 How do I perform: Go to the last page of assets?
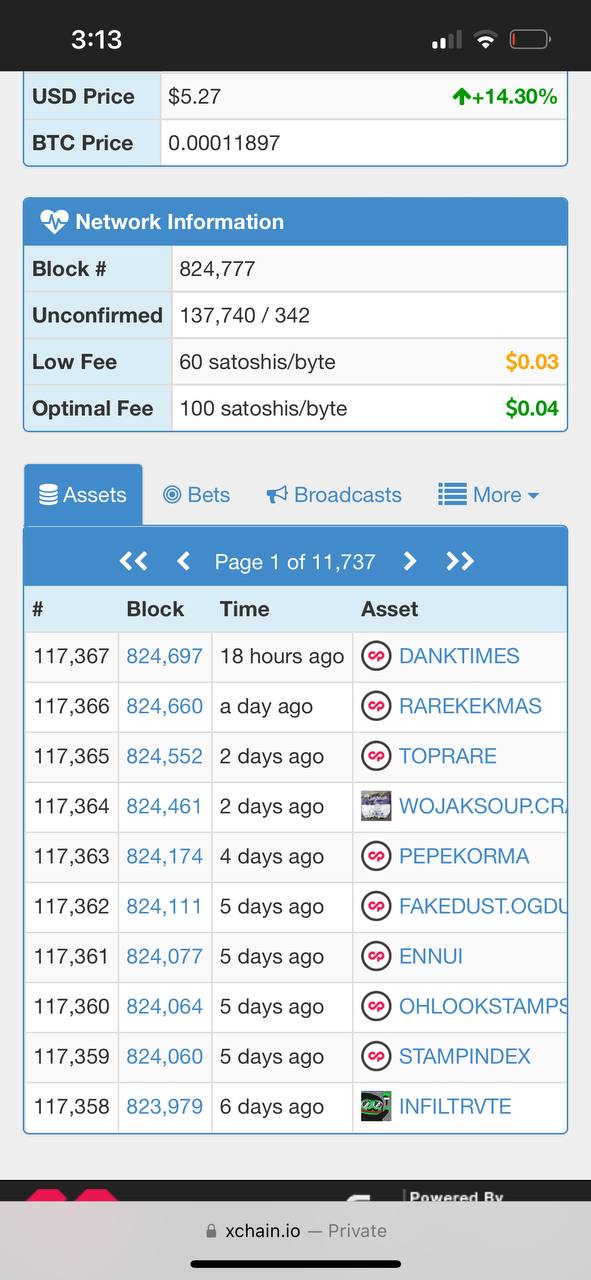[x=460, y=562]
